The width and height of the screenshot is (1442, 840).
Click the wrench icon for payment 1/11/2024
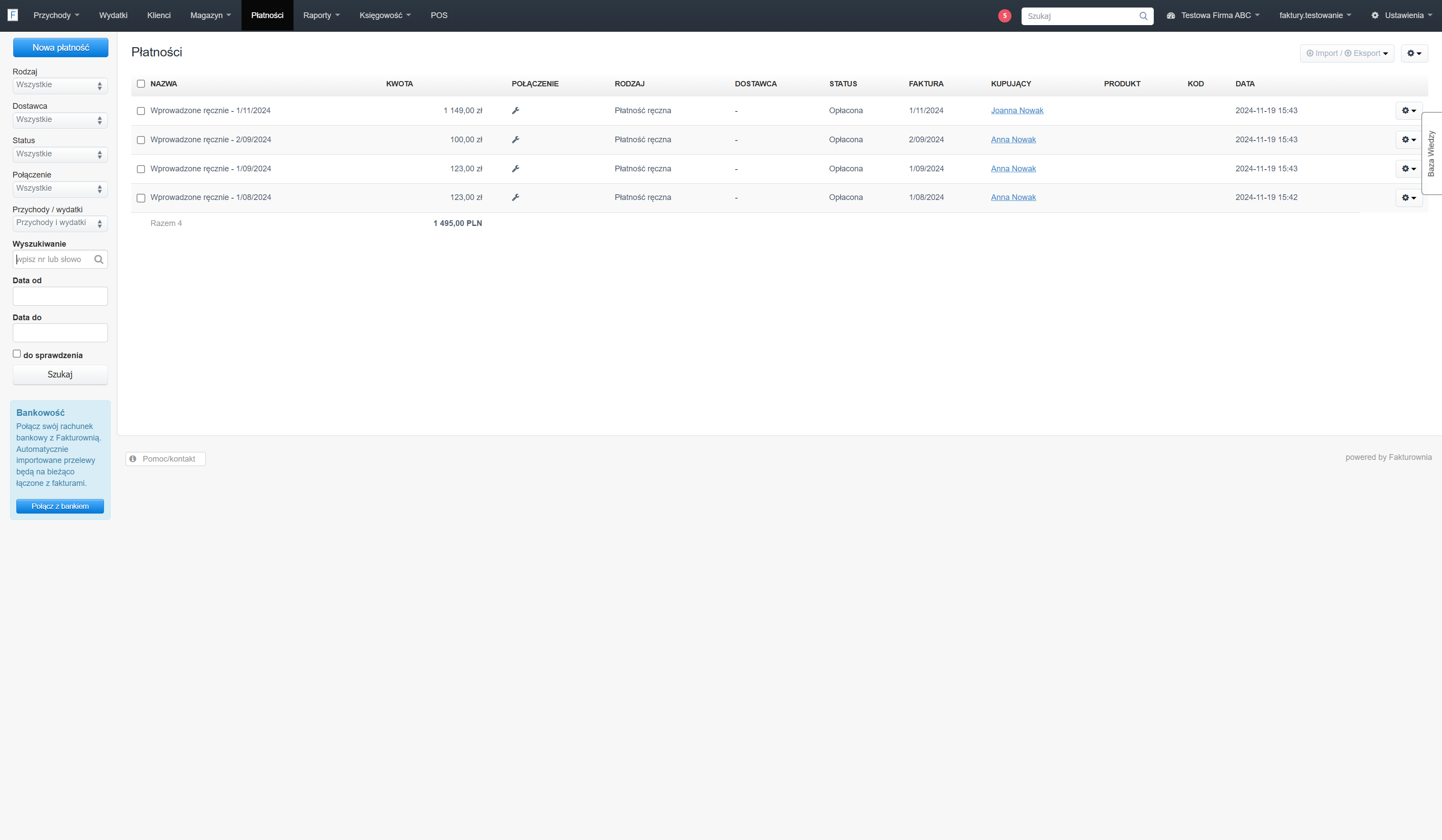[x=516, y=111]
